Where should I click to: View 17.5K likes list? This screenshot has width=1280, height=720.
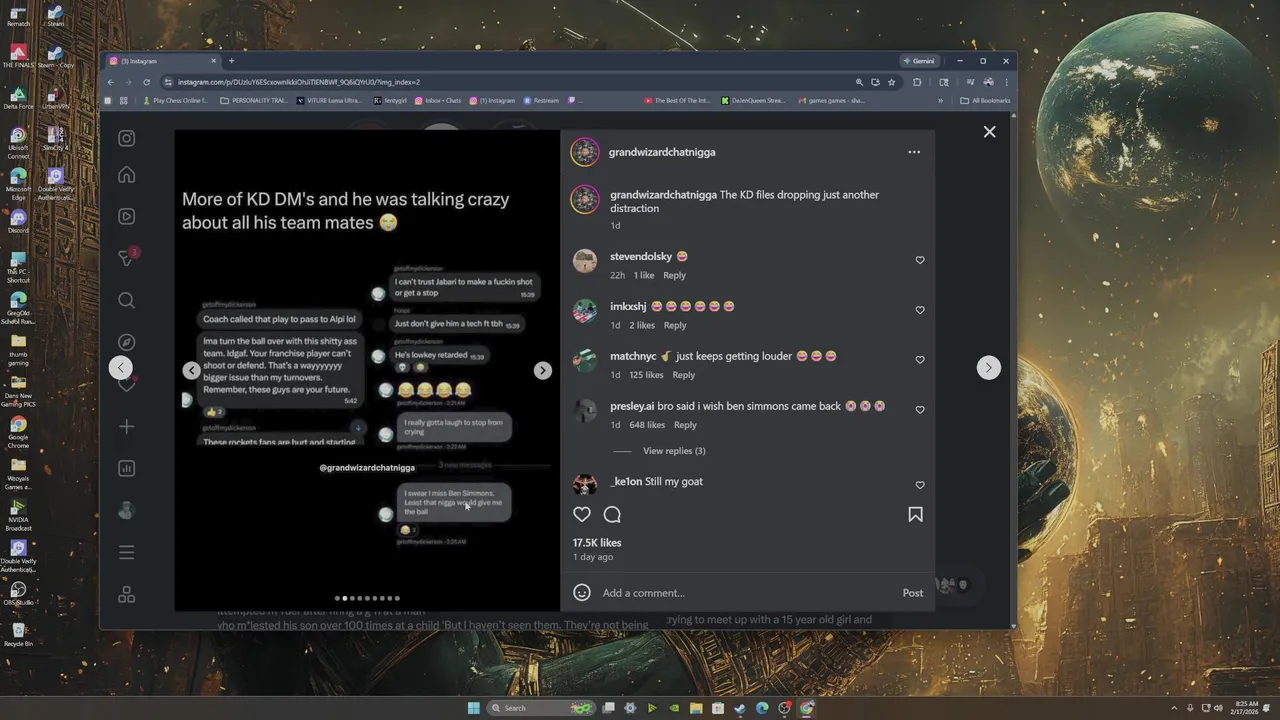(597, 542)
